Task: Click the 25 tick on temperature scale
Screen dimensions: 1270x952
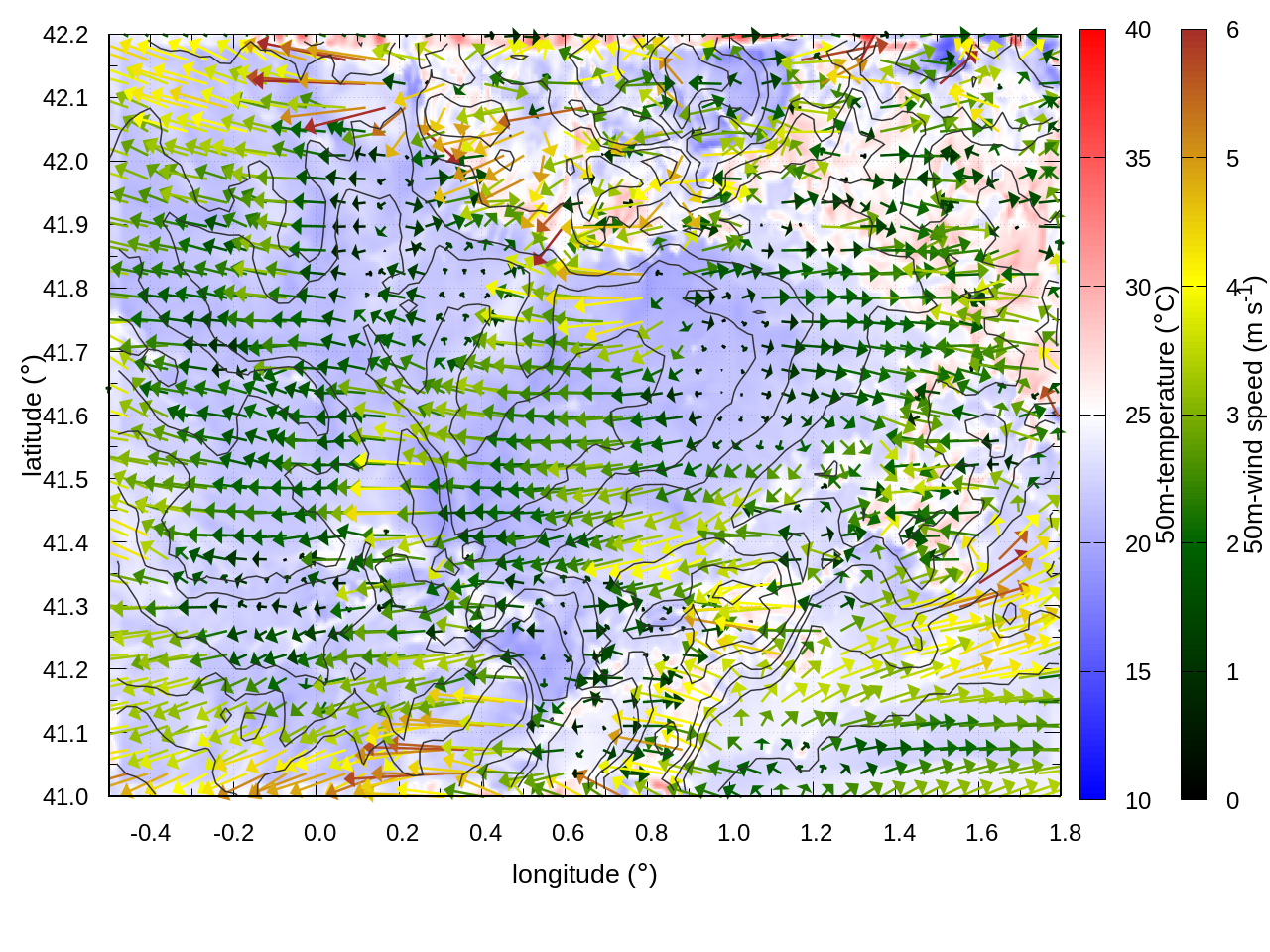Action: (x=1138, y=416)
